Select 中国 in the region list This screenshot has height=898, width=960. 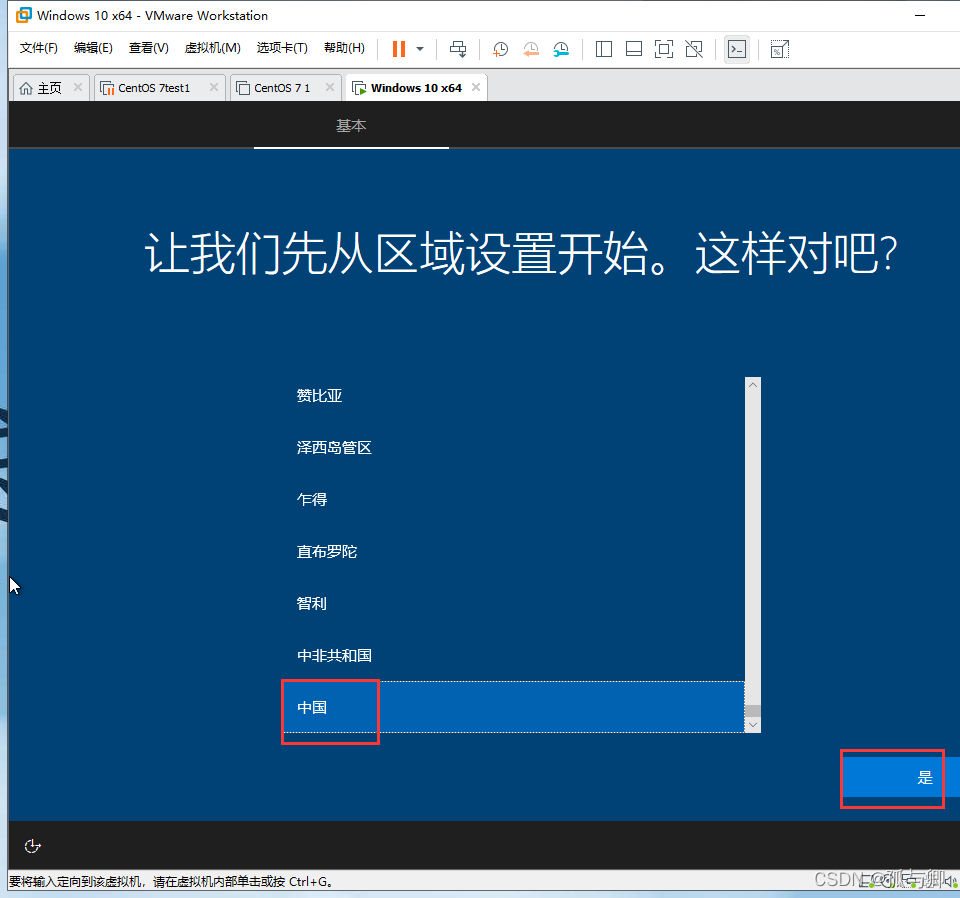(513, 707)
